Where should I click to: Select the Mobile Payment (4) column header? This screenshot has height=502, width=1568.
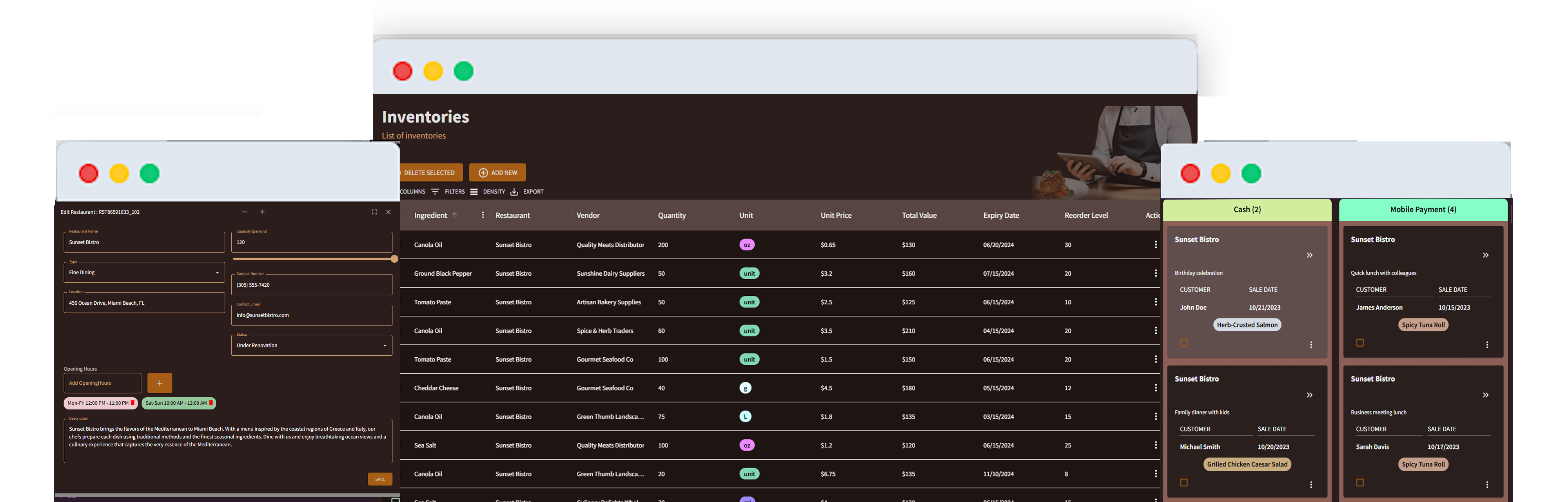pyautogui.click(x=1423, y=209)
